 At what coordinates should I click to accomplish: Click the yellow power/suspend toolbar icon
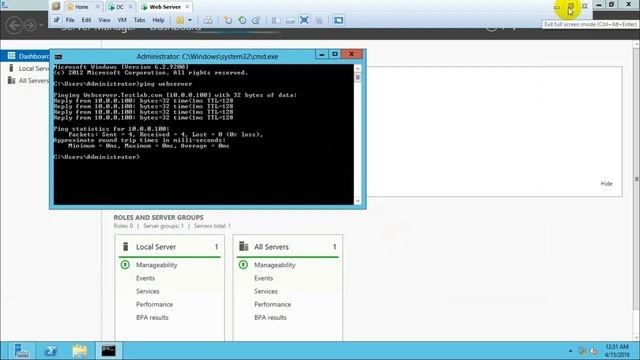[180, 20]
